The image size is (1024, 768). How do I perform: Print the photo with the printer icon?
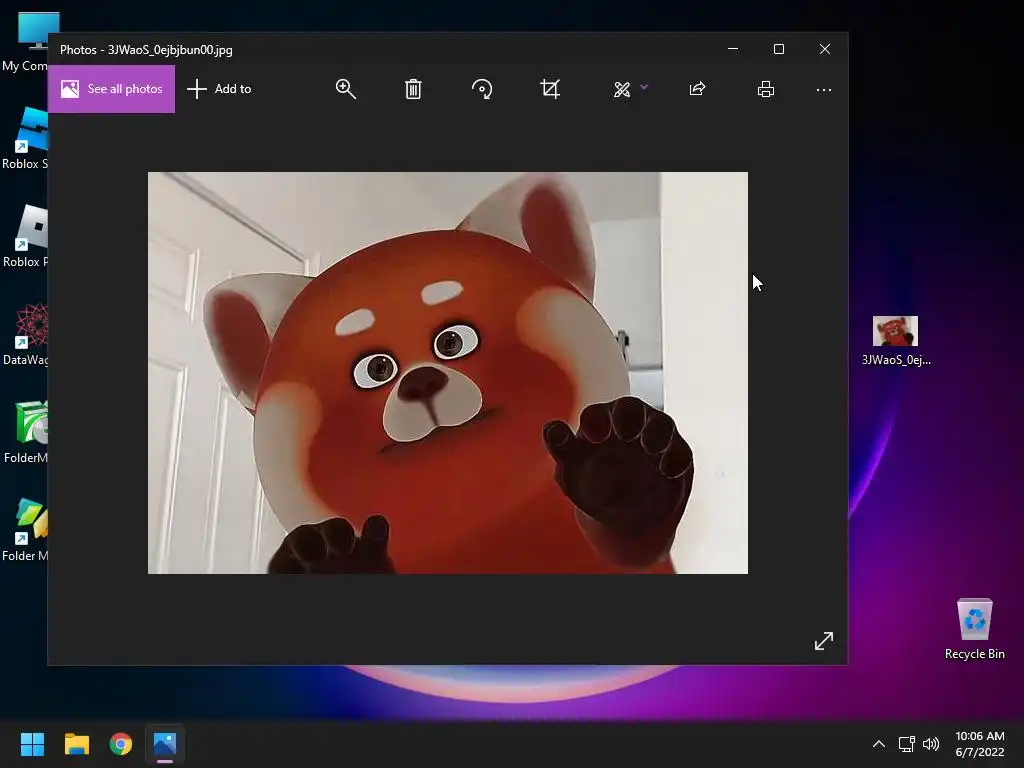[765, 89]
